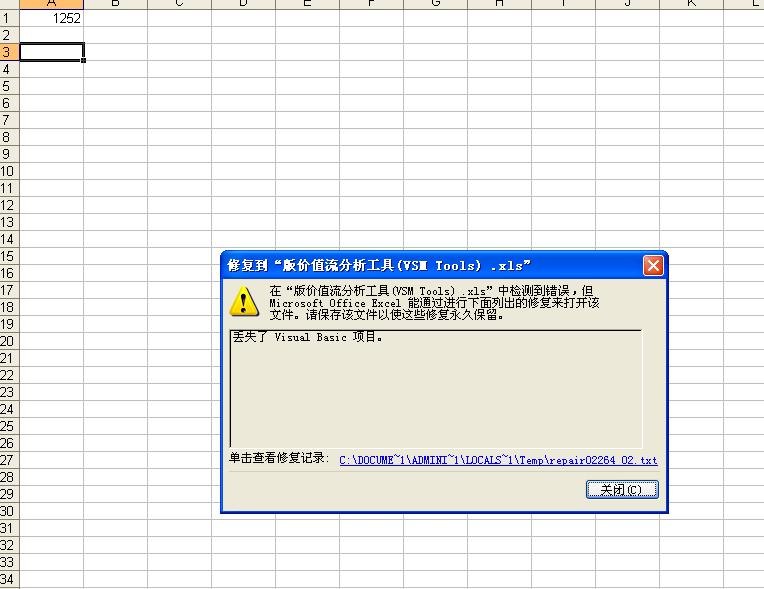
Task: Select the active cell A3
Action: (51, 52)
